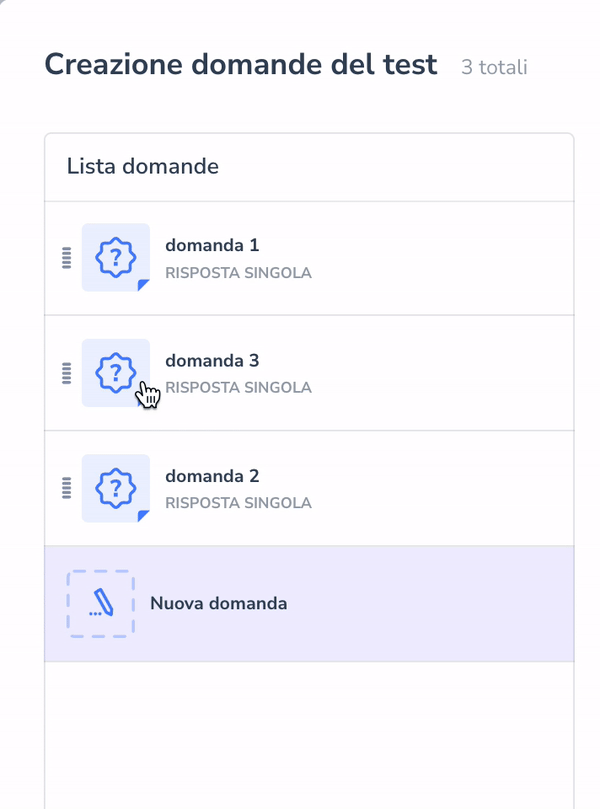Click the drag handle beside domanda 3

click(x=67, y=373)
